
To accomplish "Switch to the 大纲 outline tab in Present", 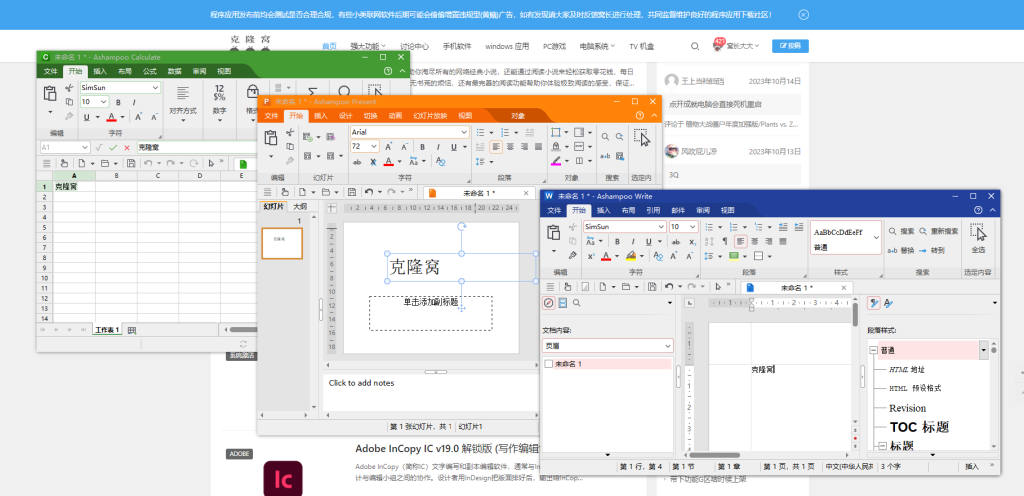I will [300, 206].
